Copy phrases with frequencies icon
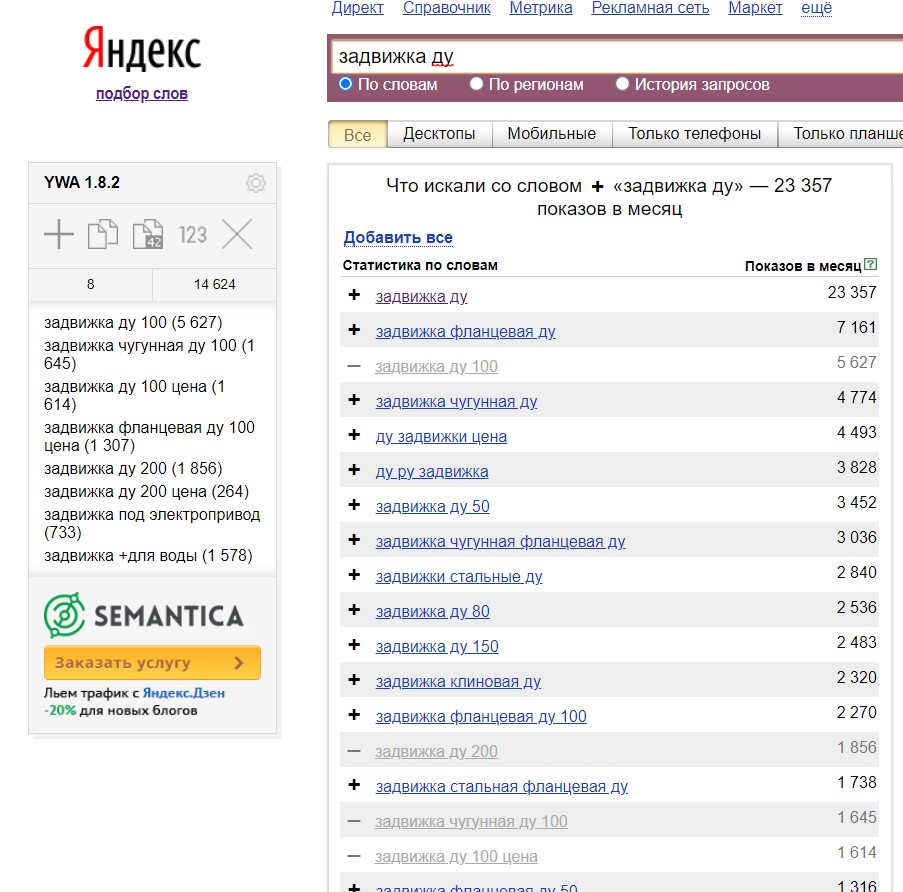Image resolution: width=903 pixels, height=892 pixels. coord(148,234)
